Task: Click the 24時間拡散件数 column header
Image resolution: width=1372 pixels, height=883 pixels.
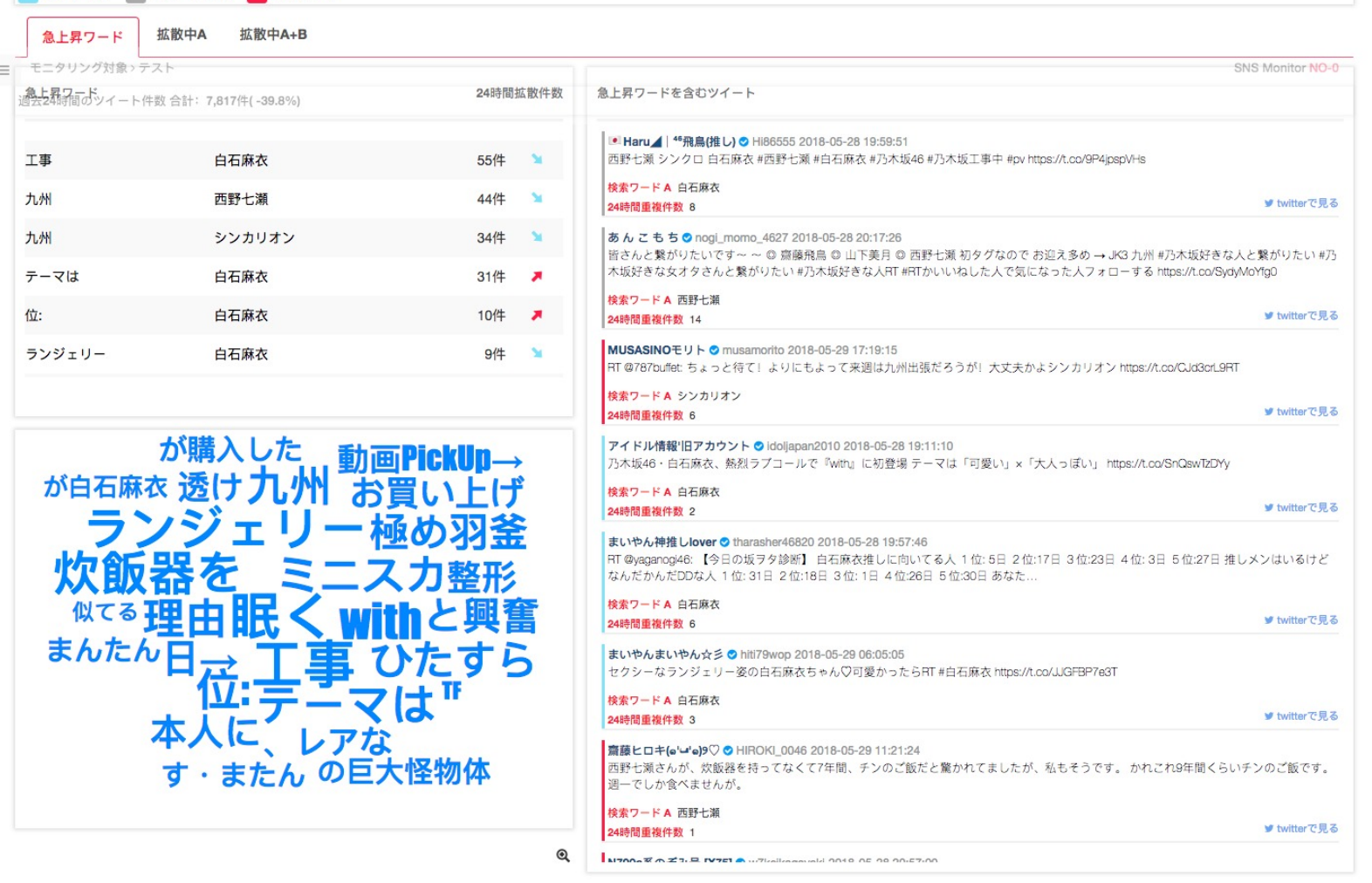Action: click(518, 93)
